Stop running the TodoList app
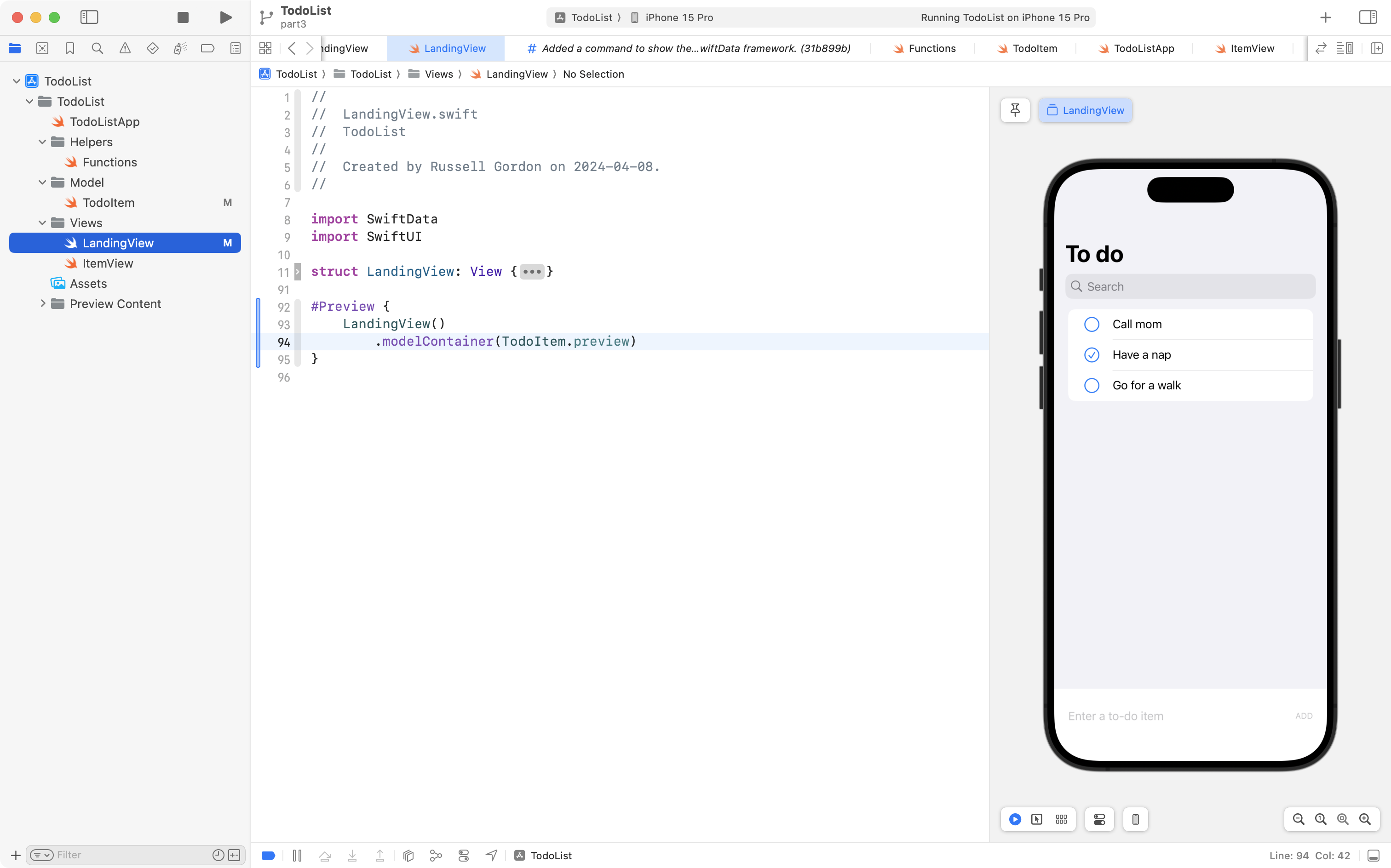 [x=183, y=17]
